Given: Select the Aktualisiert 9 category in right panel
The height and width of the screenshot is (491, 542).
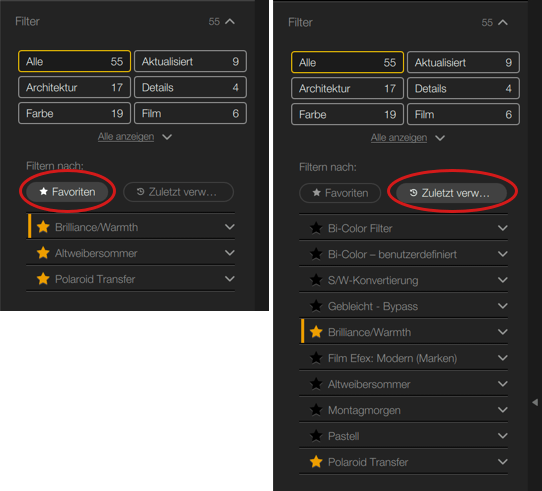Looking at the screenshot, I should point(463,63).
